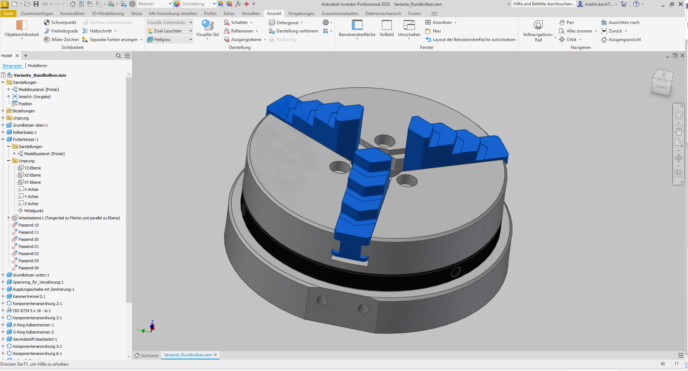Toggle Schwerpunkt display
Viewport: 688px width, 371px height.
pos(60,22)
